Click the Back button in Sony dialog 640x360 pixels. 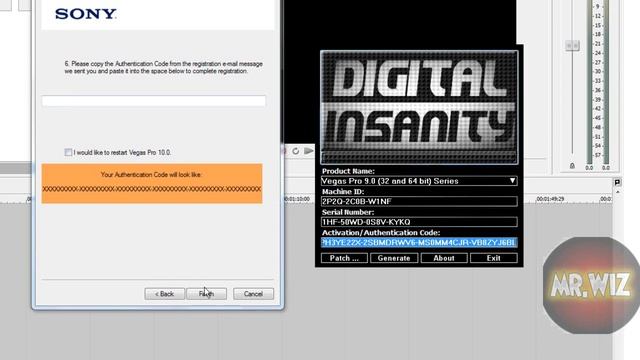click(x=164, y=294)
